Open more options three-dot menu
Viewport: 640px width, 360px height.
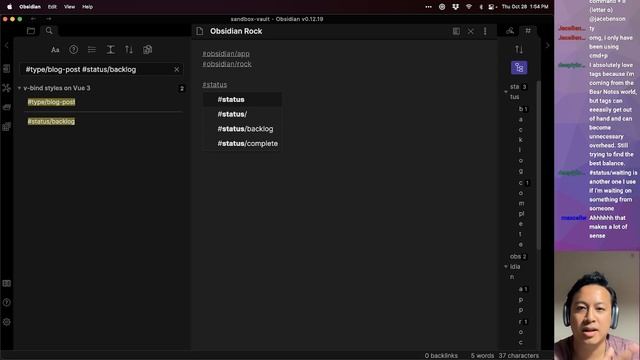point(485,31)
